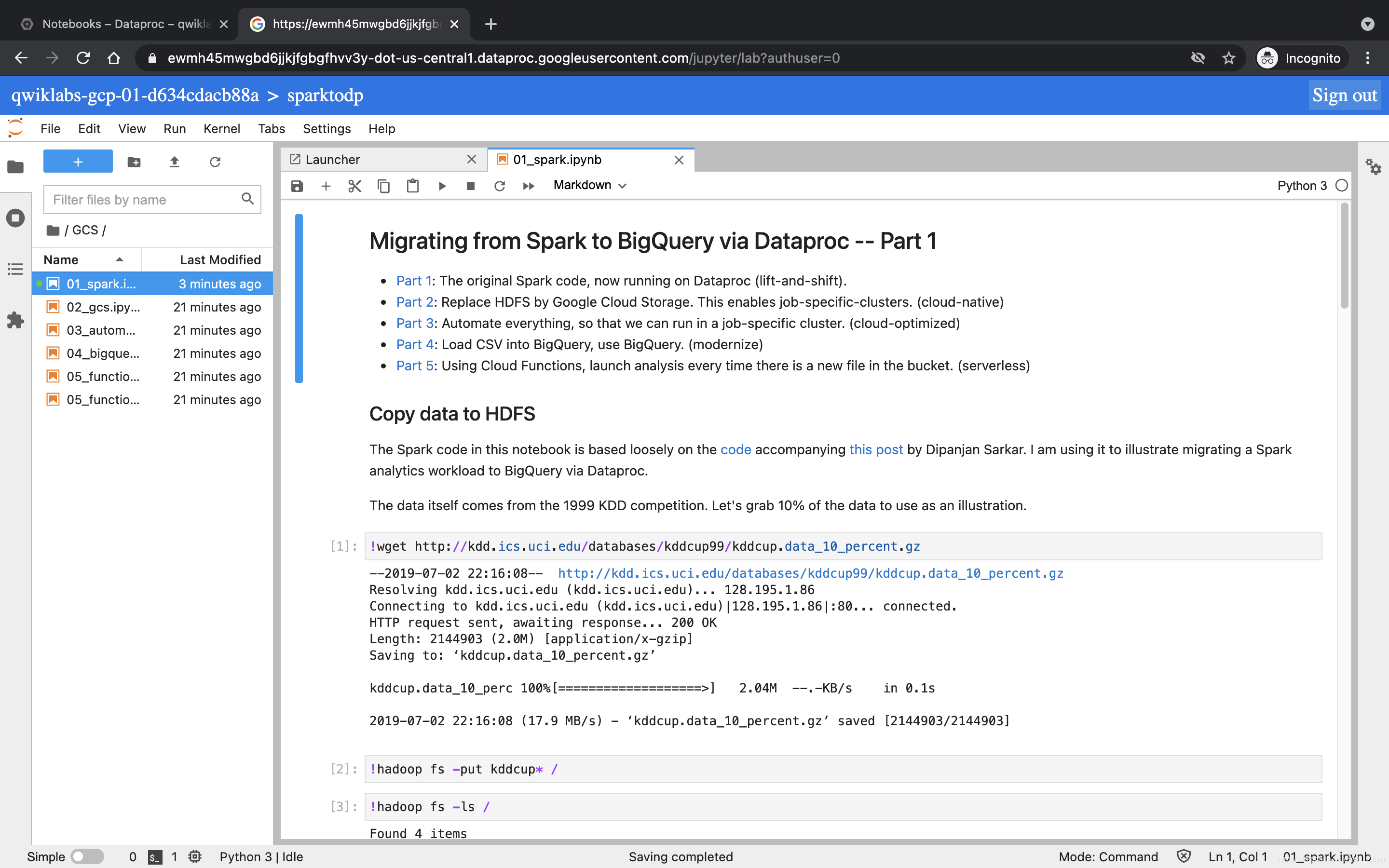1389x868 pixels.
Task: Click the root folder breadcrumb icon
Action: [x=54, y=230]
